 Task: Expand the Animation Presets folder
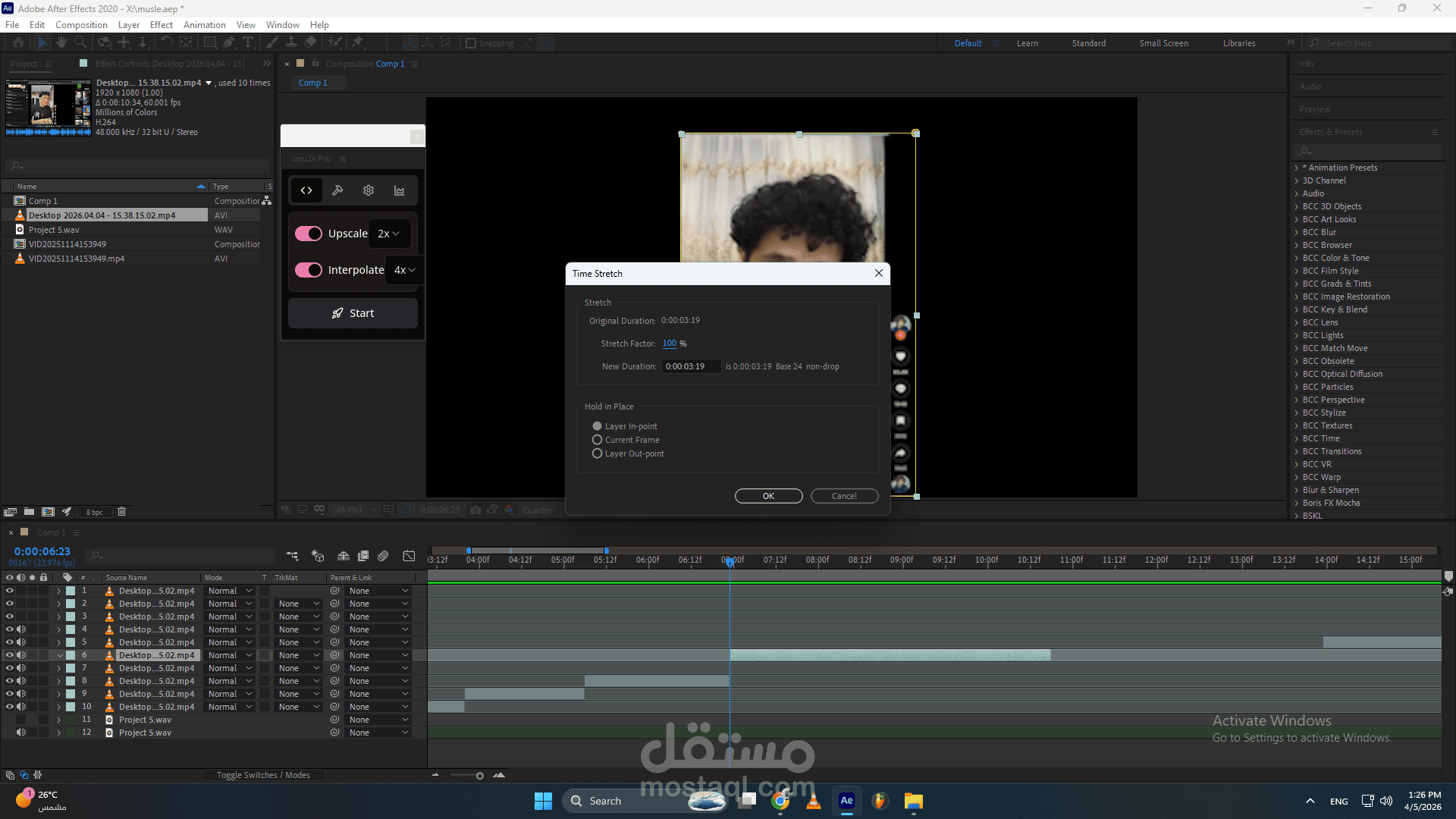[x=1297, y=168]
